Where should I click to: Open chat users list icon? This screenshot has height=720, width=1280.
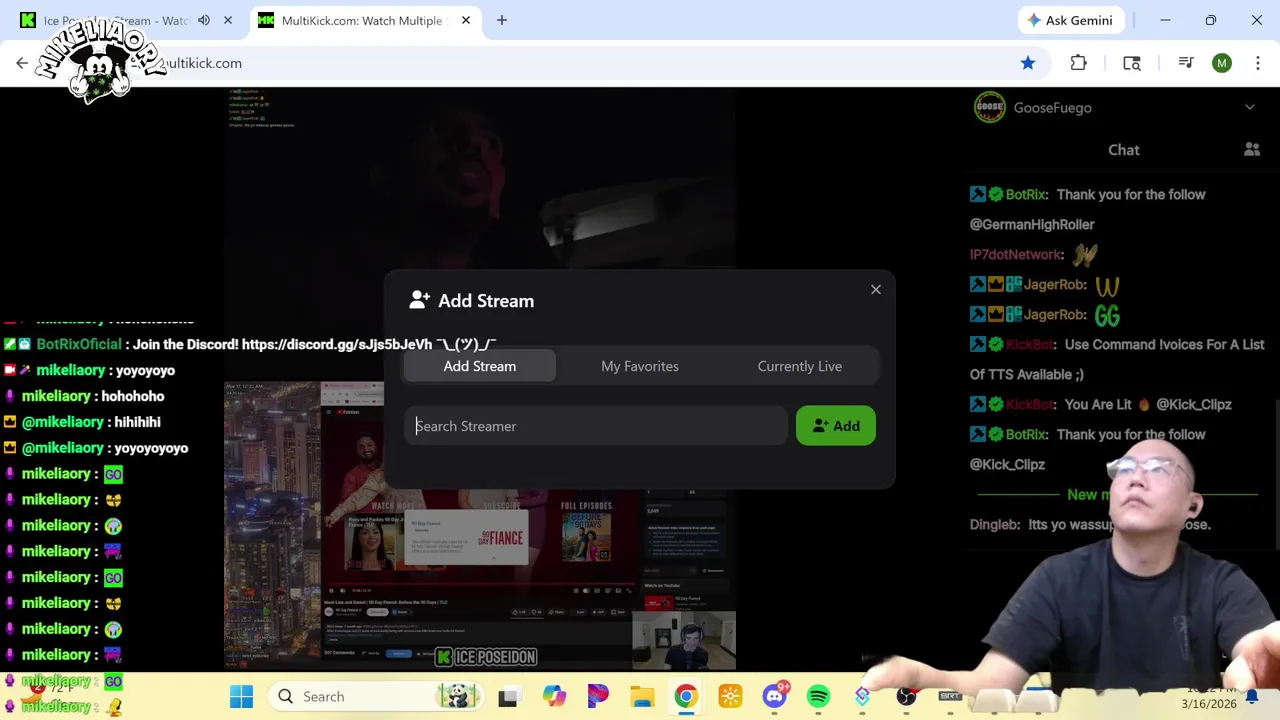[1252, 150]
